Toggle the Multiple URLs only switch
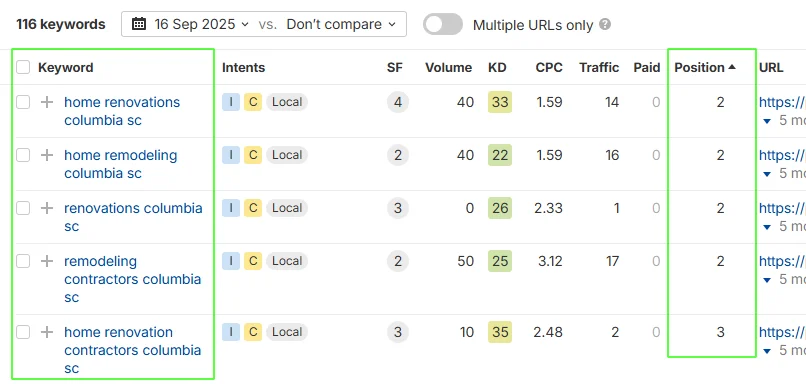Image resolution: width=806 pixels, height=384 pixels. point(443,24)
